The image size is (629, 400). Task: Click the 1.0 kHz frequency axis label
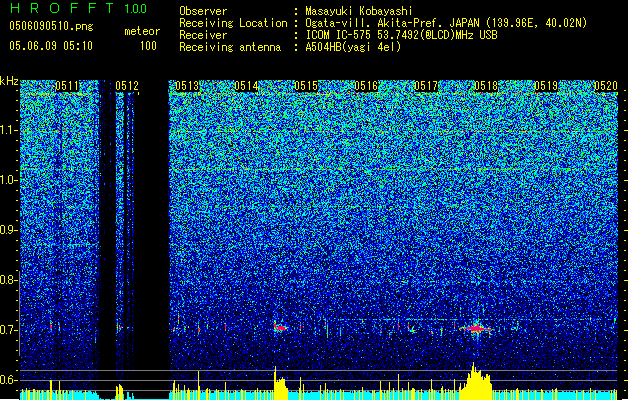point(9,180)
